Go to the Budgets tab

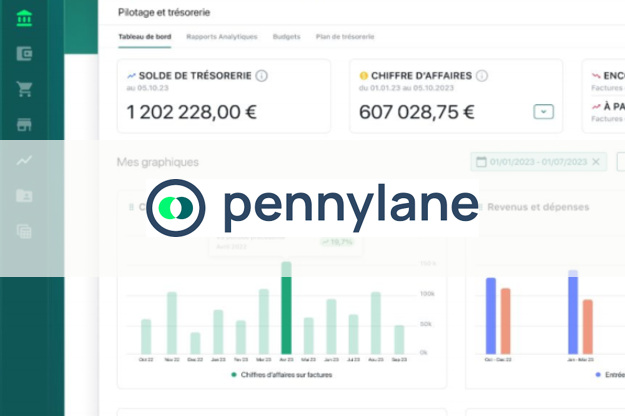point(286,37)
